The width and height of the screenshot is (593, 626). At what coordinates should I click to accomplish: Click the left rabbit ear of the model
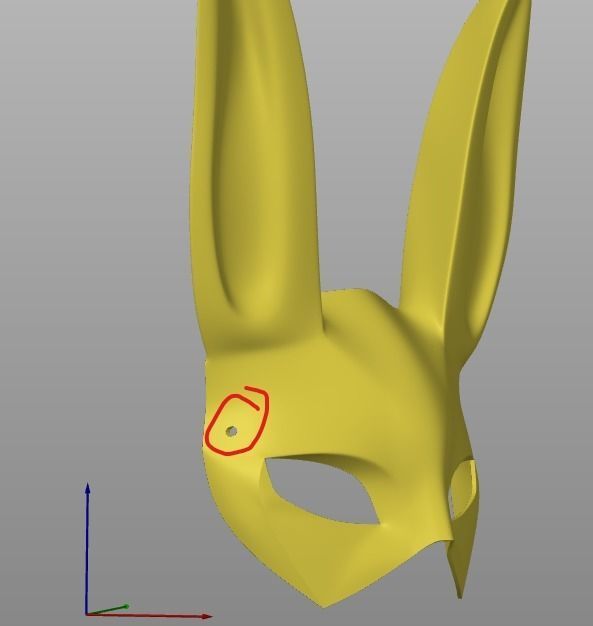click(x=254, y=176)
